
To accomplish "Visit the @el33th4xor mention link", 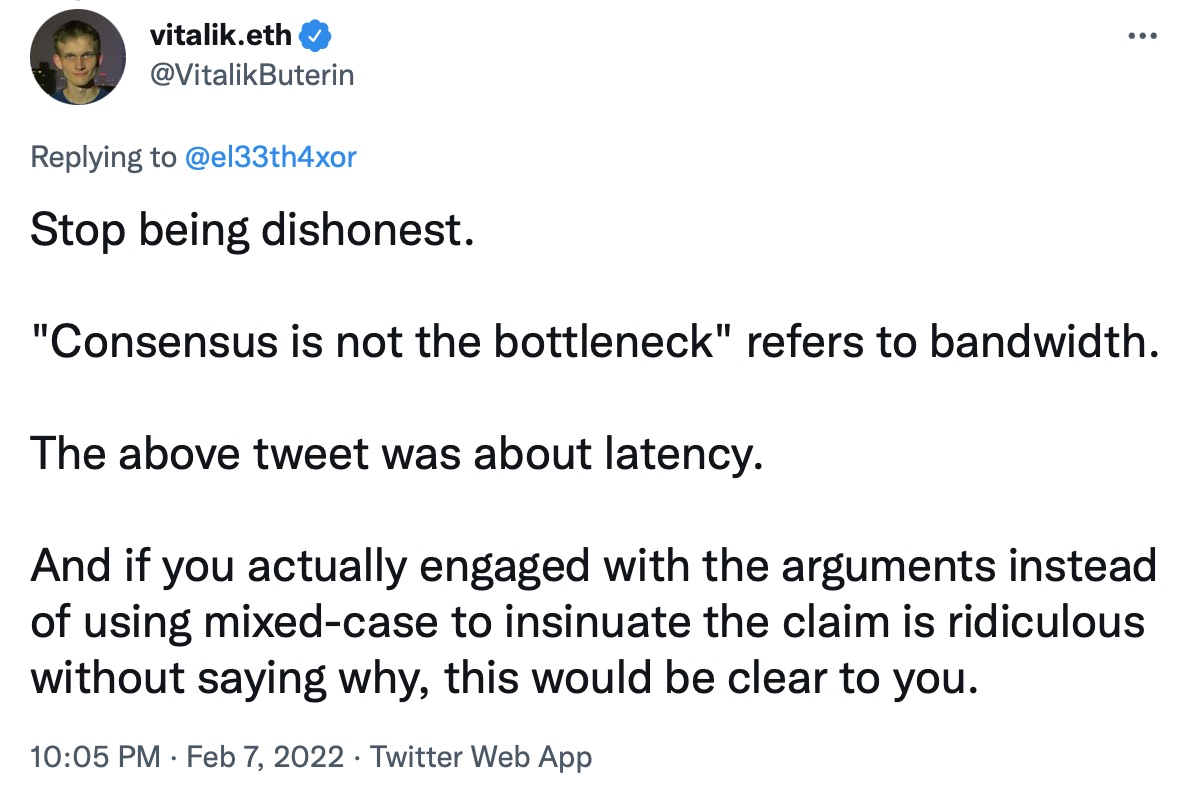I will pyautogui.click(x=270, y=157).
